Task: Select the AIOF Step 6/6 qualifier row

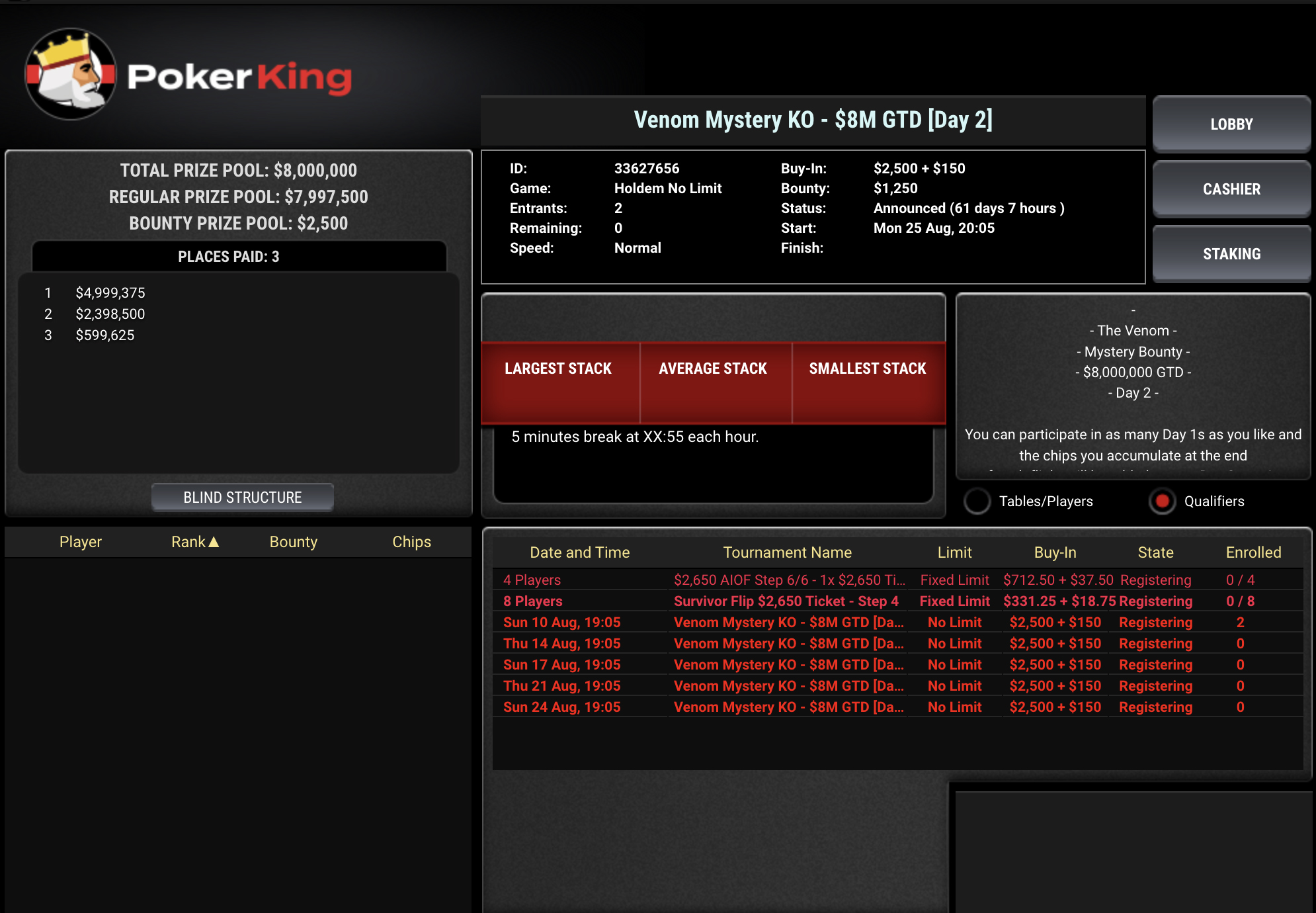Action: pos(789,580)
